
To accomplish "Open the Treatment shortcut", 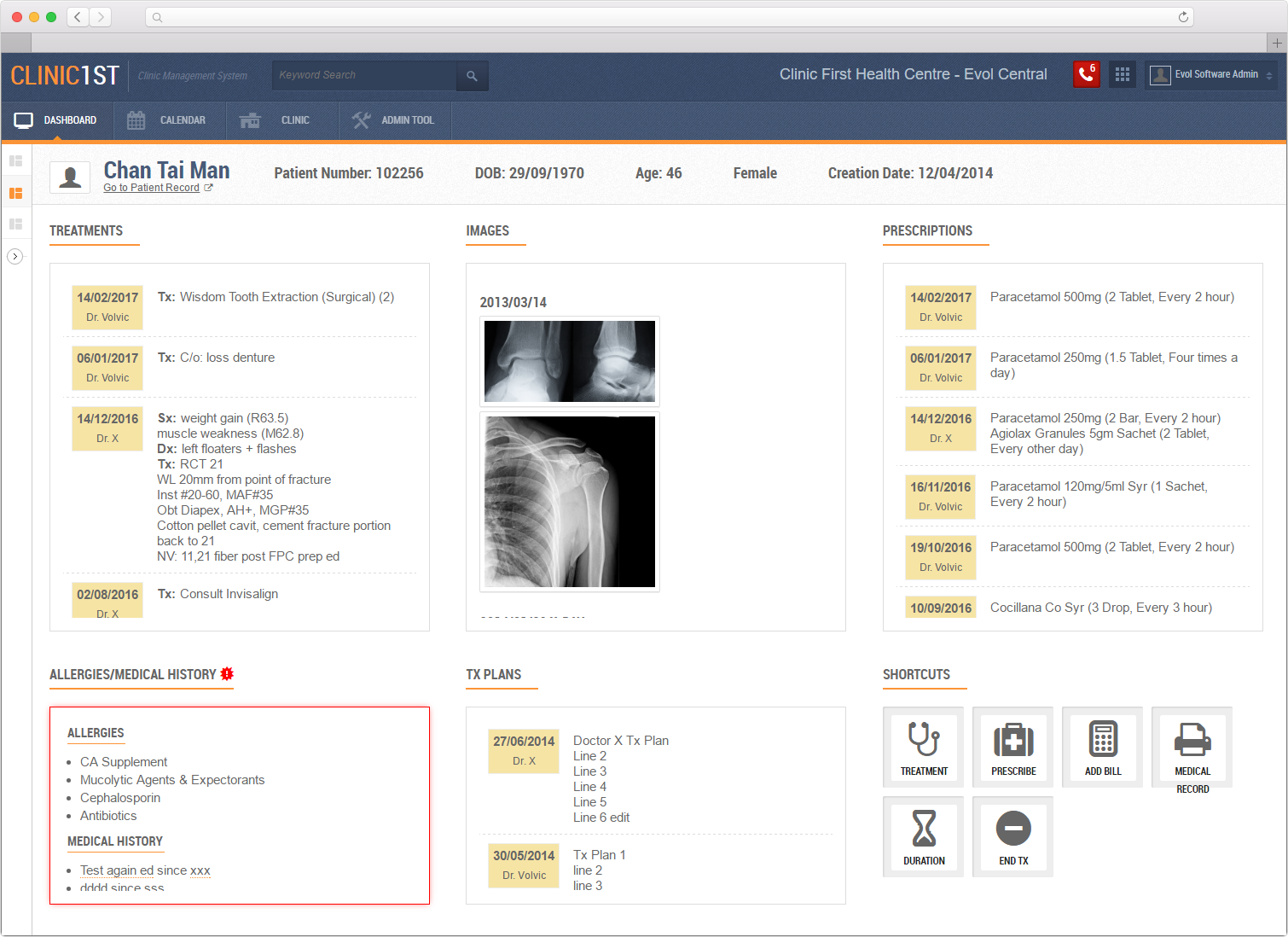I will click(x=923, y=747).
